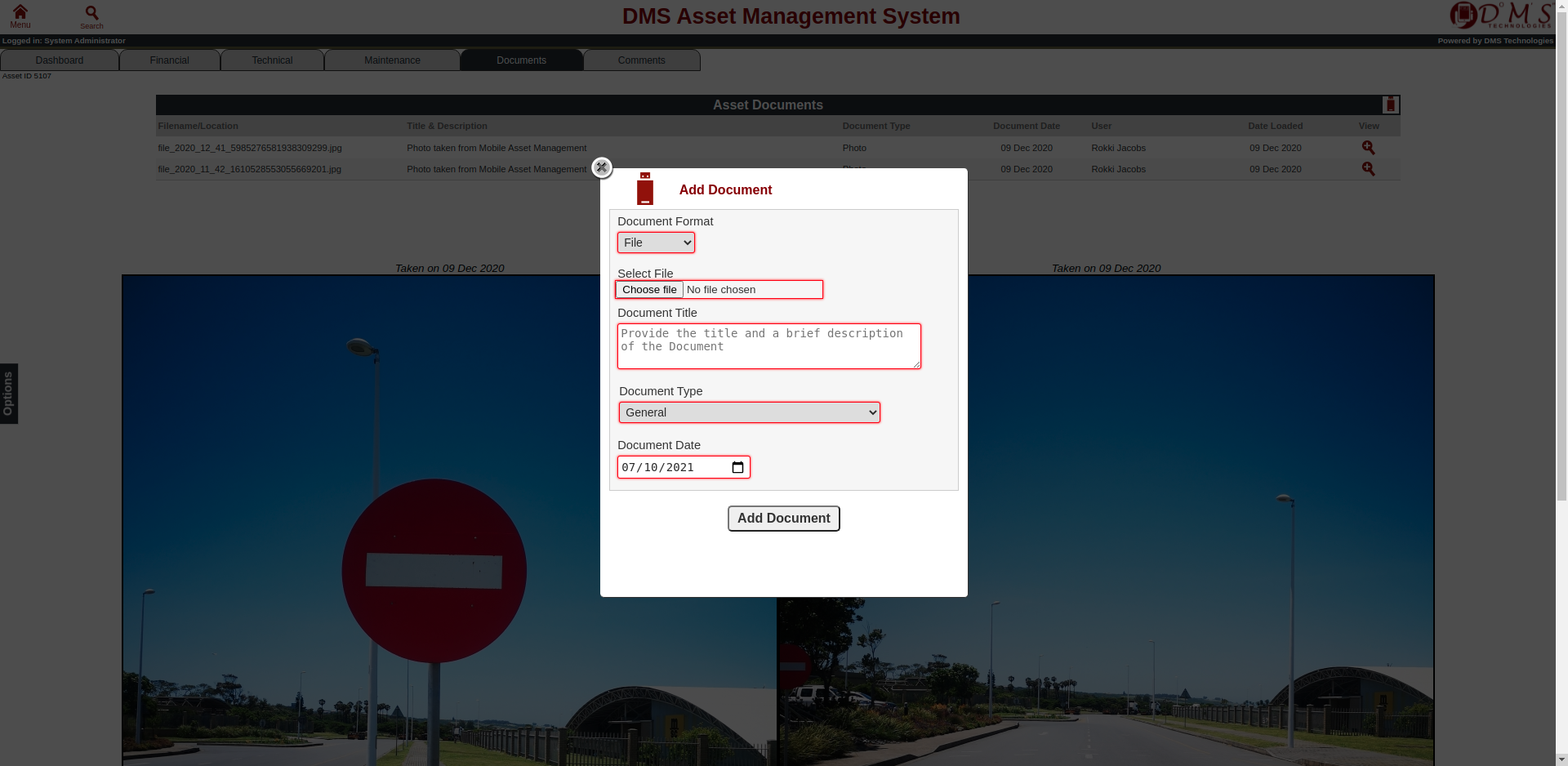Click the Choose file button
The height and width of the screenshot is (766, 1568).
[x=649, y=290]
